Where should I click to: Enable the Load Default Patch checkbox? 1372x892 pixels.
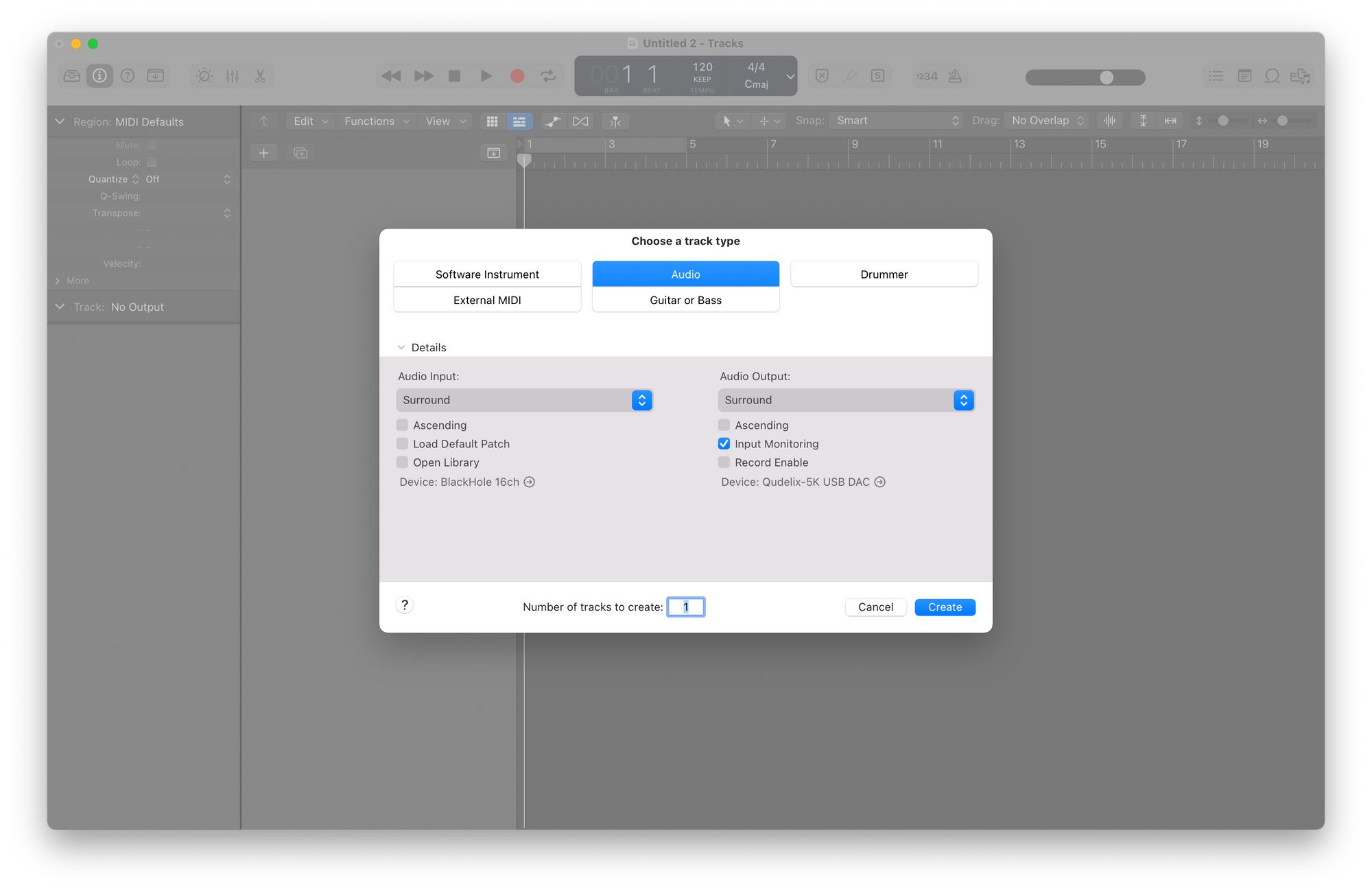(x=403, y=444)
